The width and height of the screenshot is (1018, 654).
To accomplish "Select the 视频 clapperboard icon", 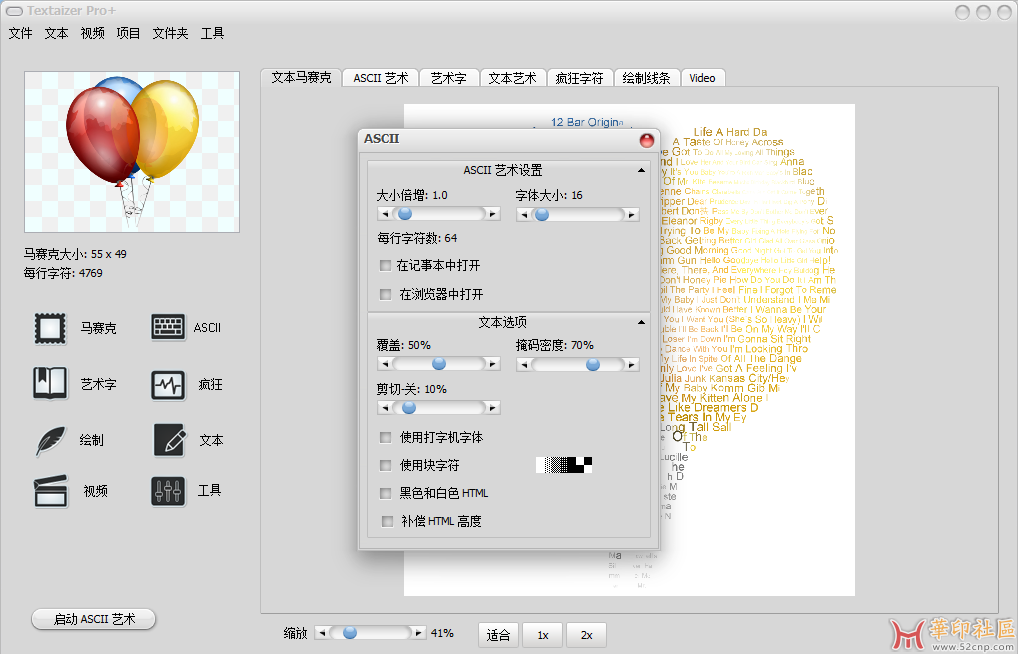I will click(50, 491).
